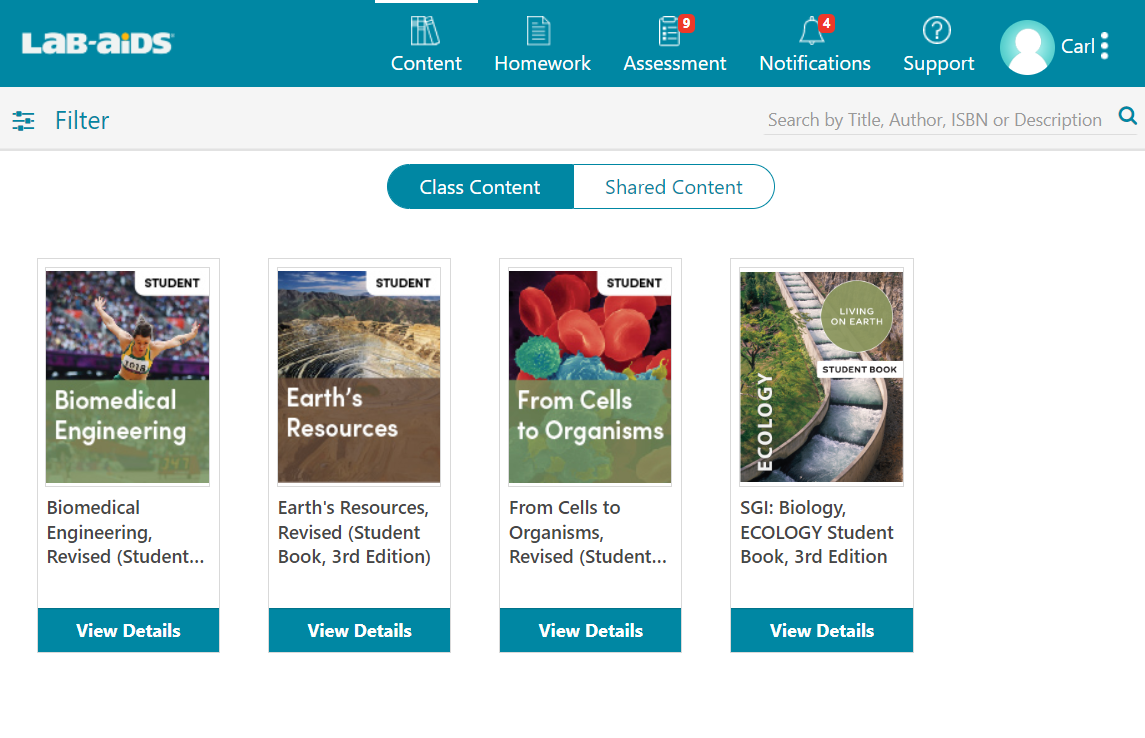
Task: View Details for Ecology Student Book
Action: pyautogui.click(x=821, y=630)
